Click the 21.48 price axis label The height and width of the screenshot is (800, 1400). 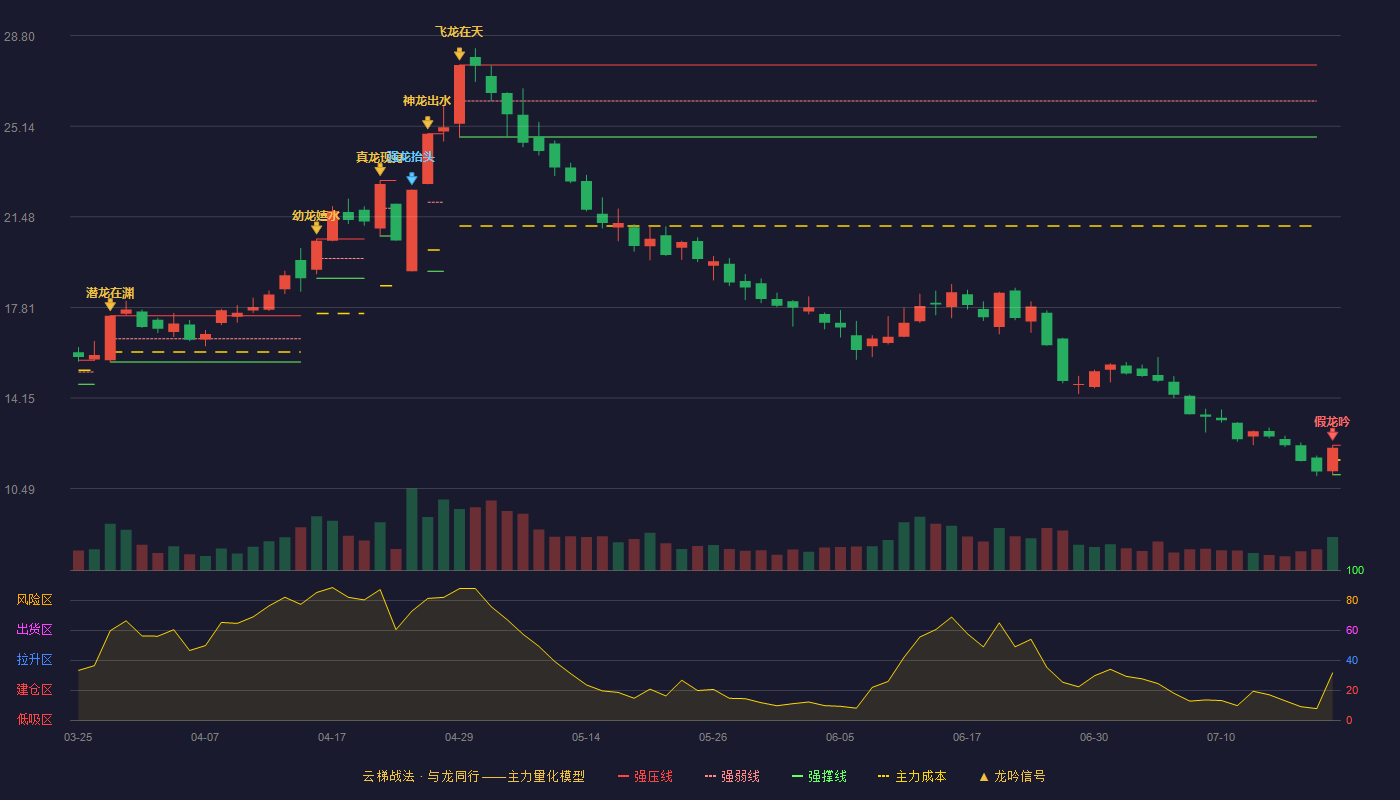point(19,218)
